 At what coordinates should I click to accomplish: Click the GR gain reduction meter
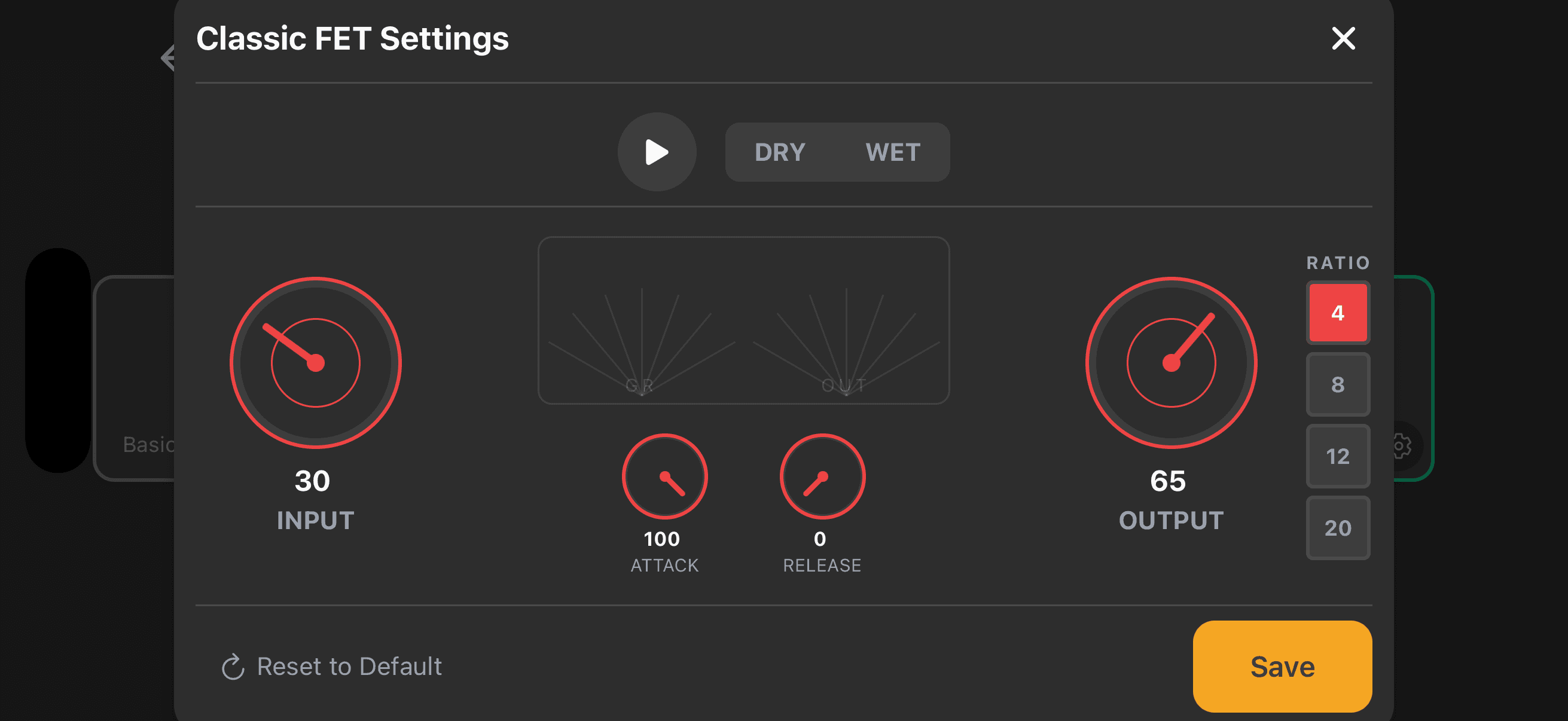642,341
